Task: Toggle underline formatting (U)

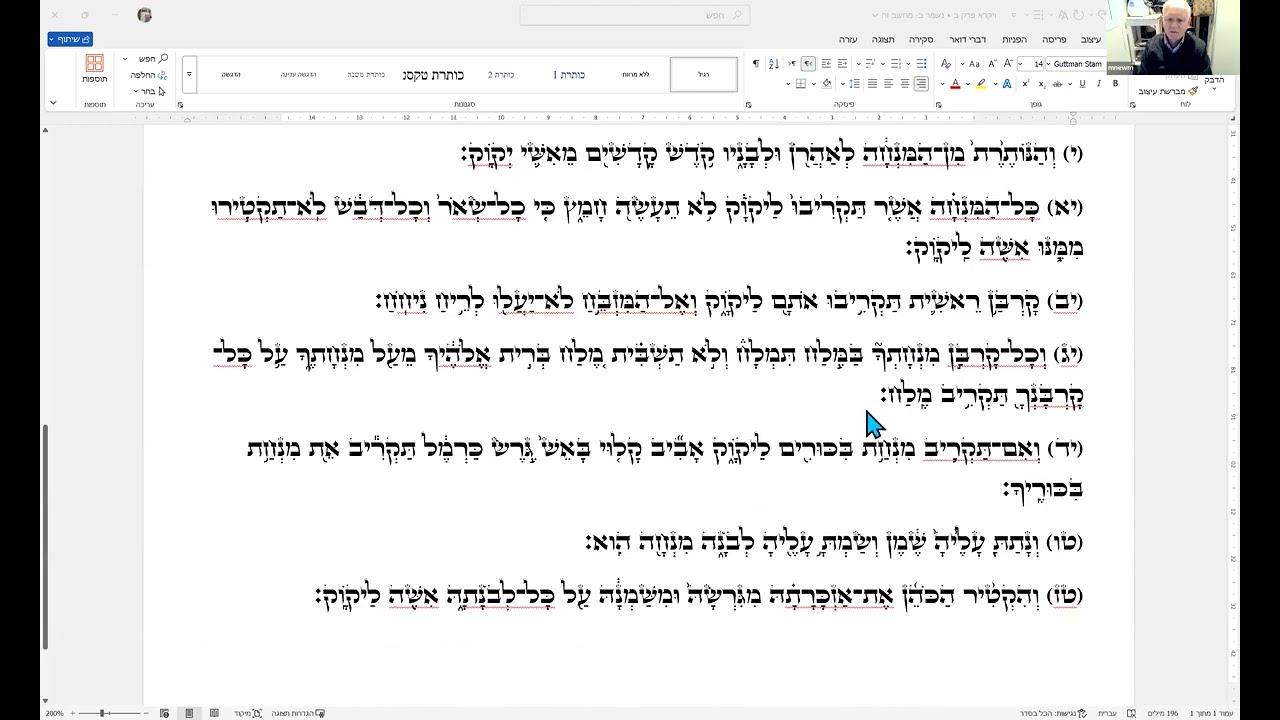Action: [x=1082, y=84]
